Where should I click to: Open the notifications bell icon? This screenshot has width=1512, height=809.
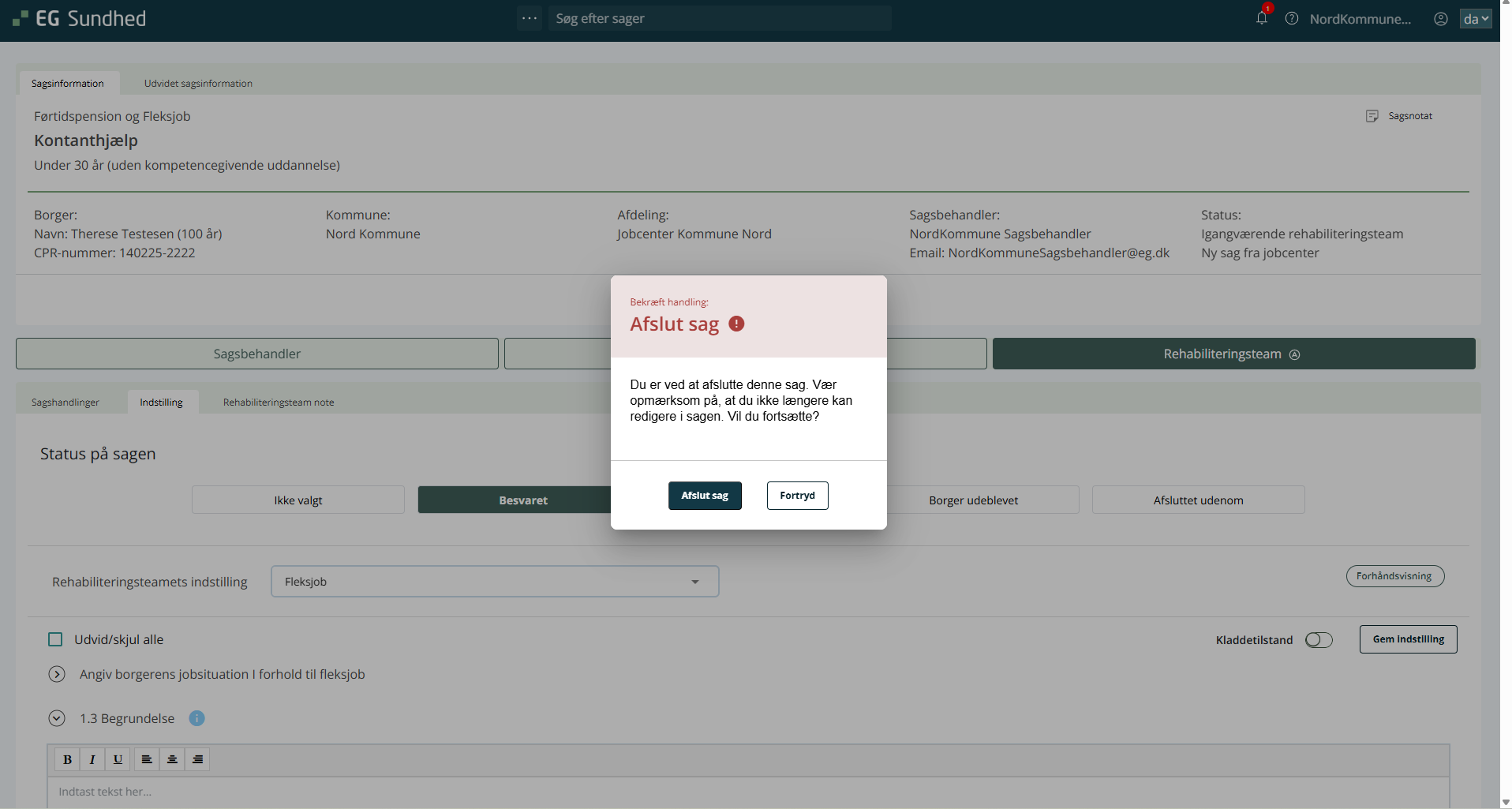click(x=1261, y=18)
